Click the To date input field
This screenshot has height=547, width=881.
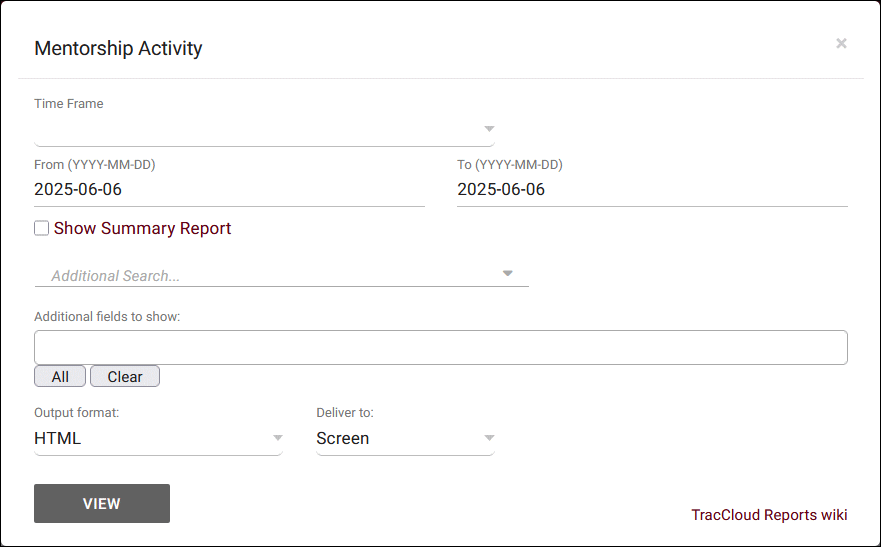[x=652, y=189]
